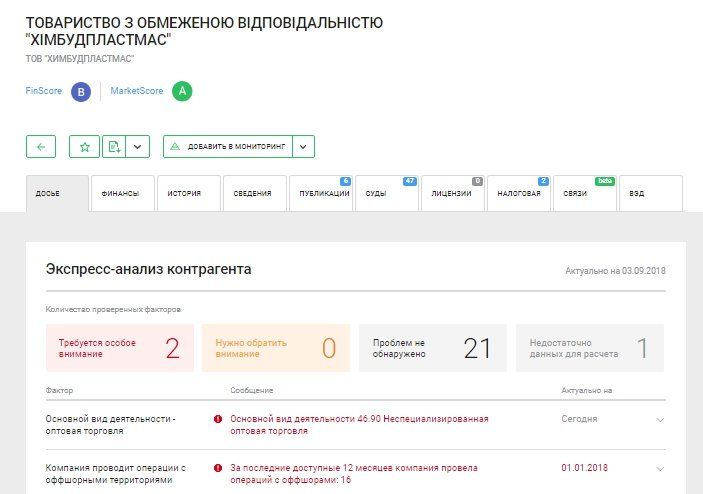The height and width of the screenshot is (494, 703).
Task: Click the MarketScore A badge
Action: tap(182, 91)
